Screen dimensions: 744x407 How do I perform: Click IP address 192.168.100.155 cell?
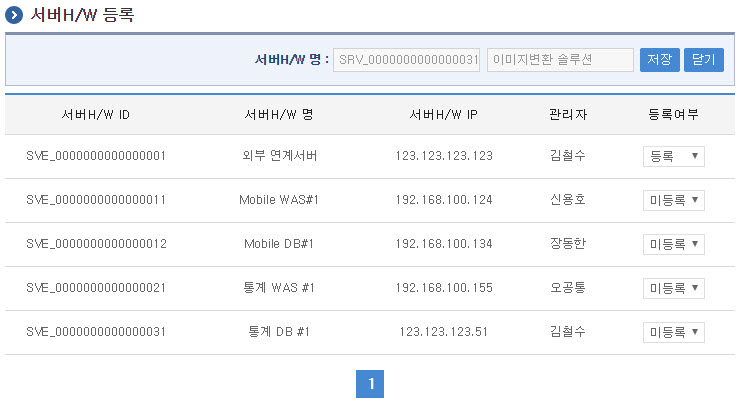tap(444, 288)
